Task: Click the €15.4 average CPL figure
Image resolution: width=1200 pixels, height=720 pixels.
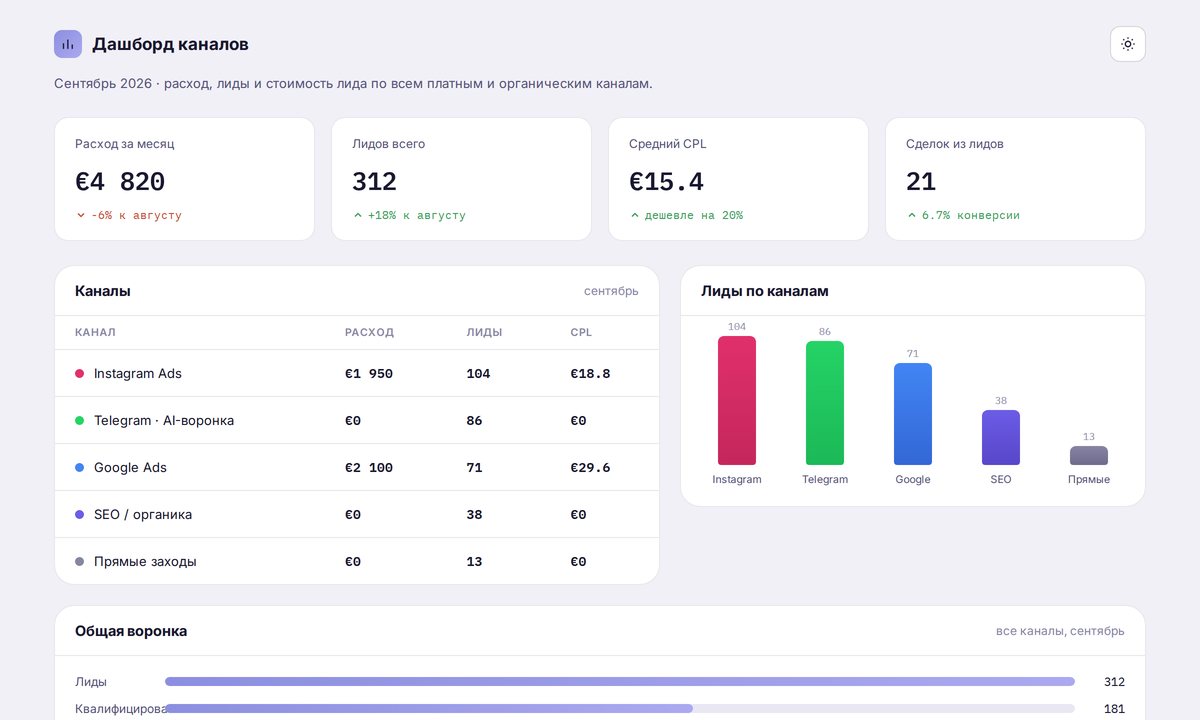Action: (x=666, y=181)
